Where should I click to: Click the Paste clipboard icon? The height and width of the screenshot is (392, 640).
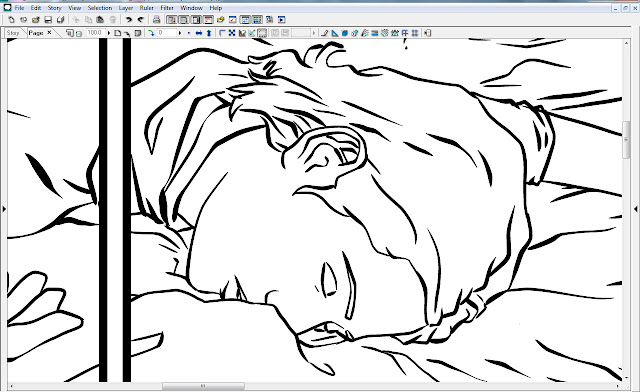[100, 20]
